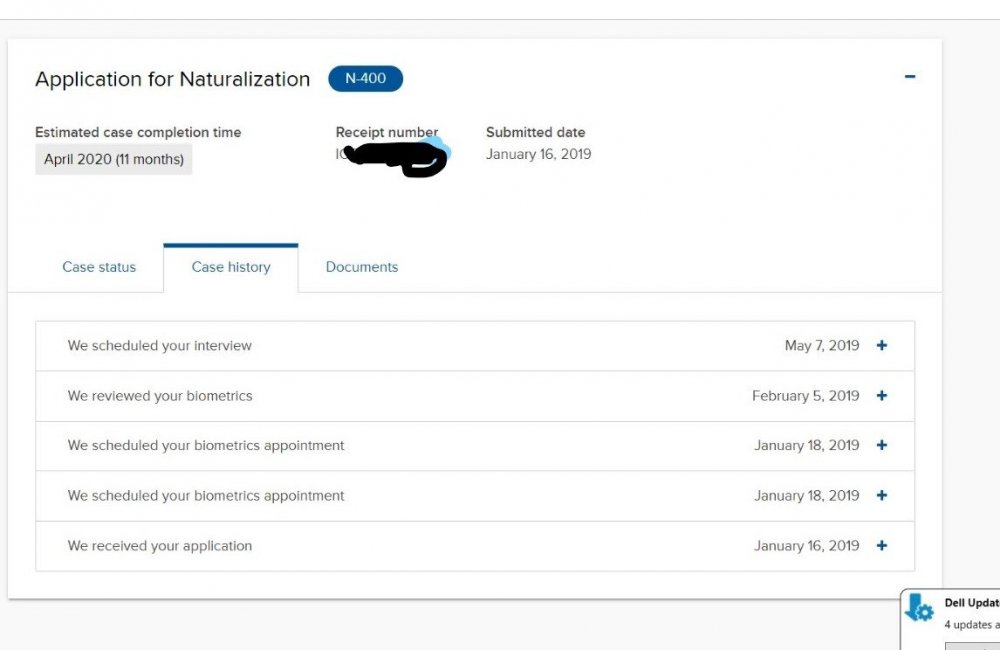This screenshot has width=1000, height=650.
Task: Expand the May 7 interview entry plus
Action: (881, 345)
